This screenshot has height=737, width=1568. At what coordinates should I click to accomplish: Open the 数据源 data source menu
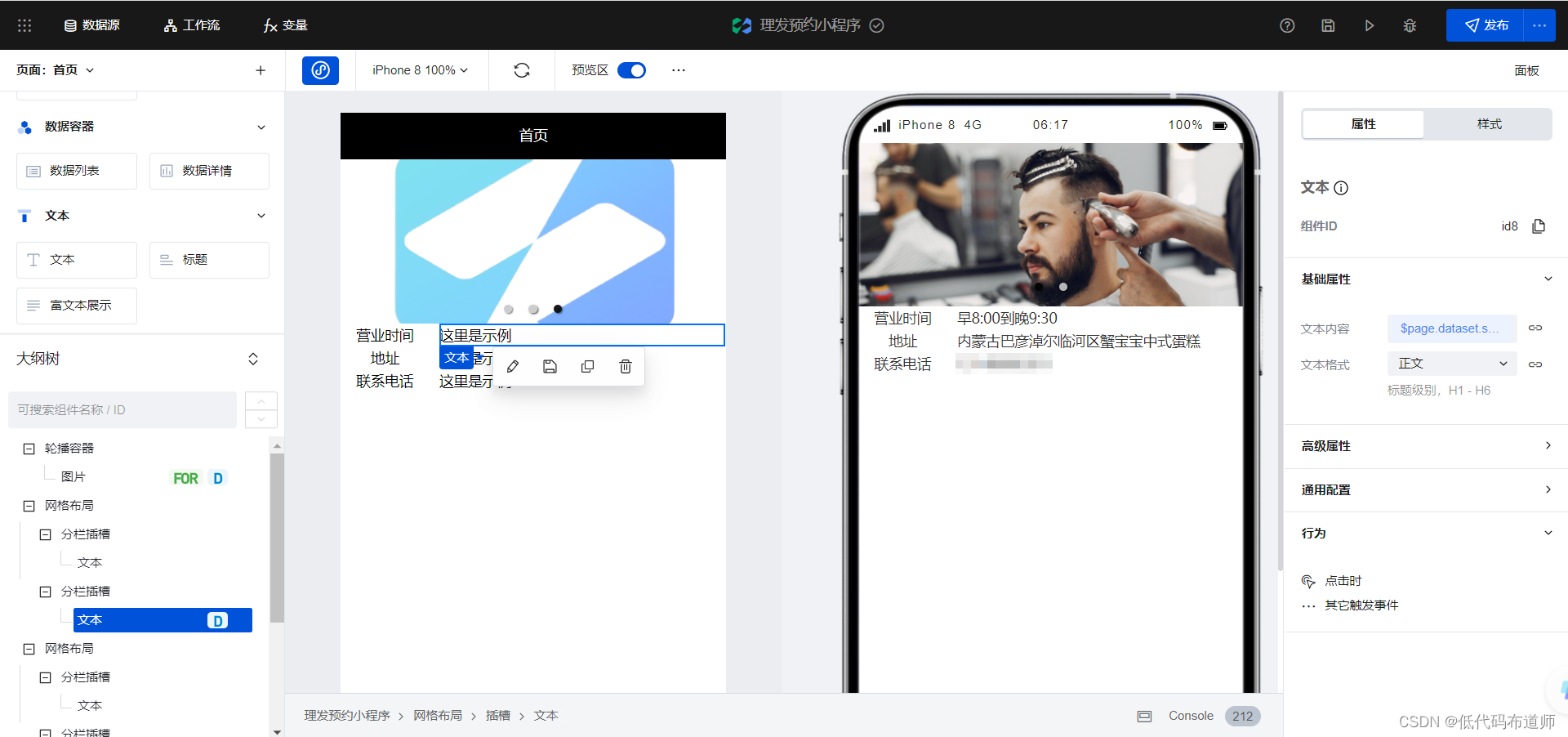click(92, 25)
